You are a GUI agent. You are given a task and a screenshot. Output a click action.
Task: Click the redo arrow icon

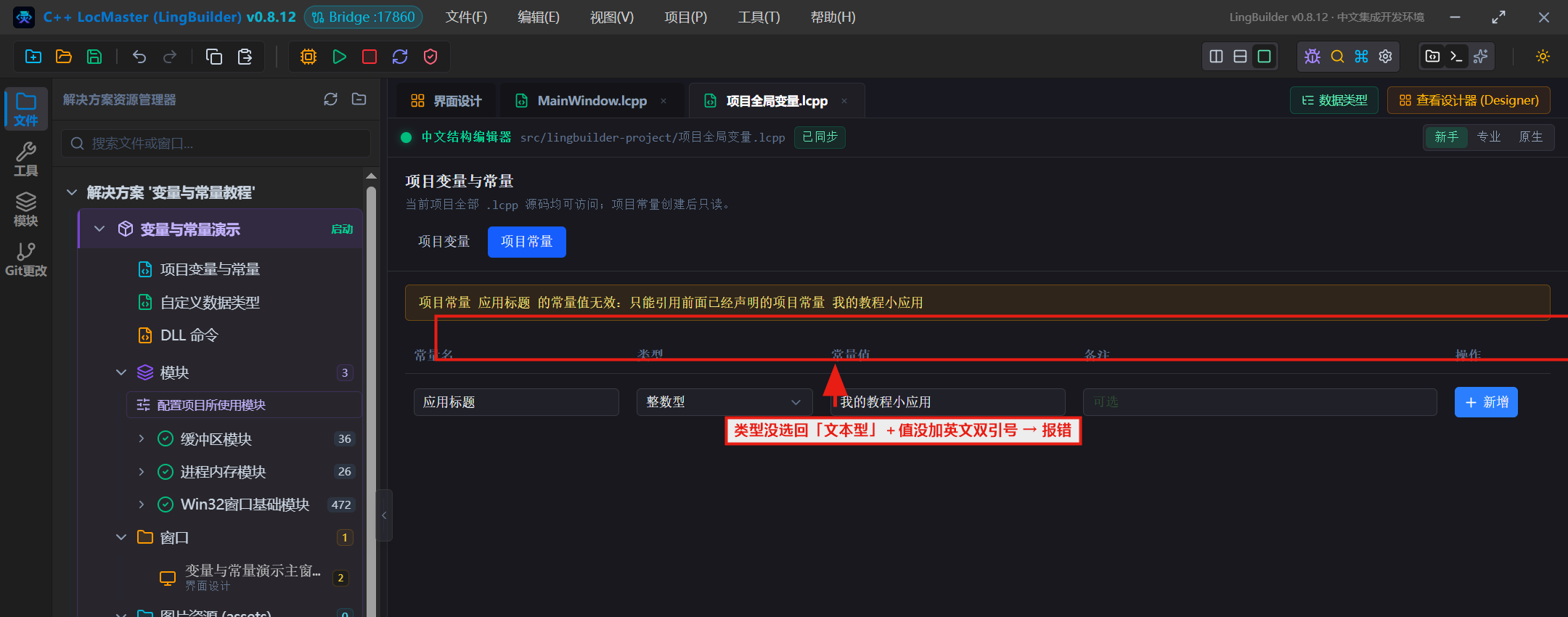tap(170, 57)
